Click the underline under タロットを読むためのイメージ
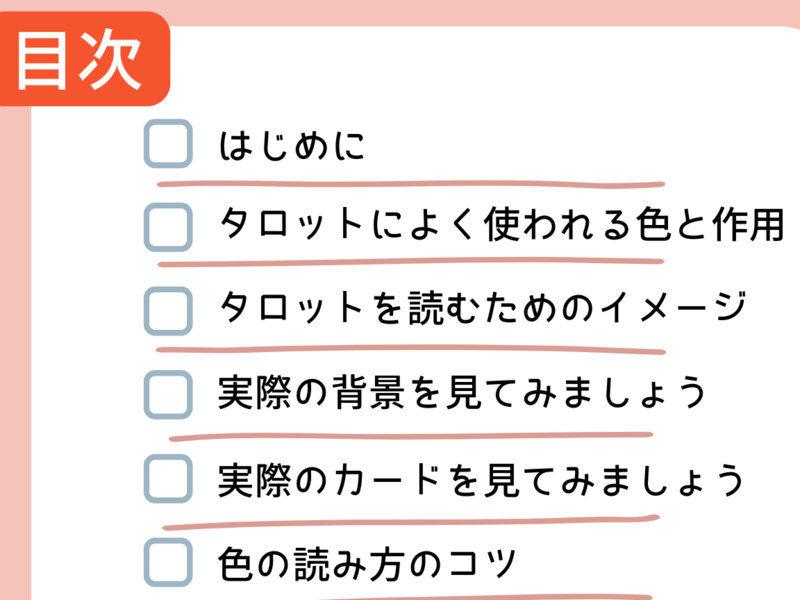Viewport: 800px width, 600px height. point(410,351)
